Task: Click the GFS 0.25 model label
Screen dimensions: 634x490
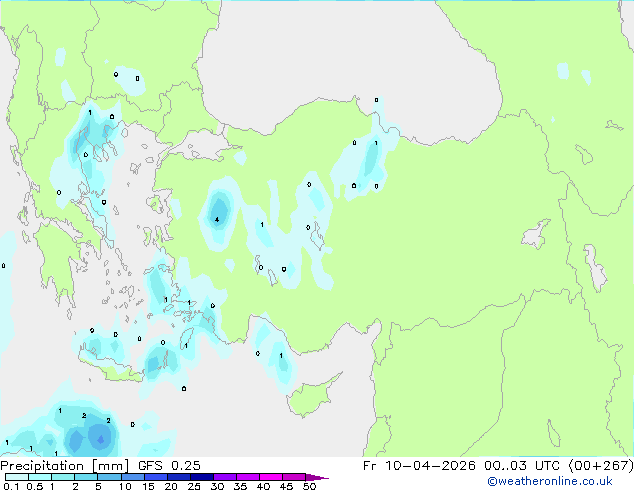Action: [x=169, y=466]
